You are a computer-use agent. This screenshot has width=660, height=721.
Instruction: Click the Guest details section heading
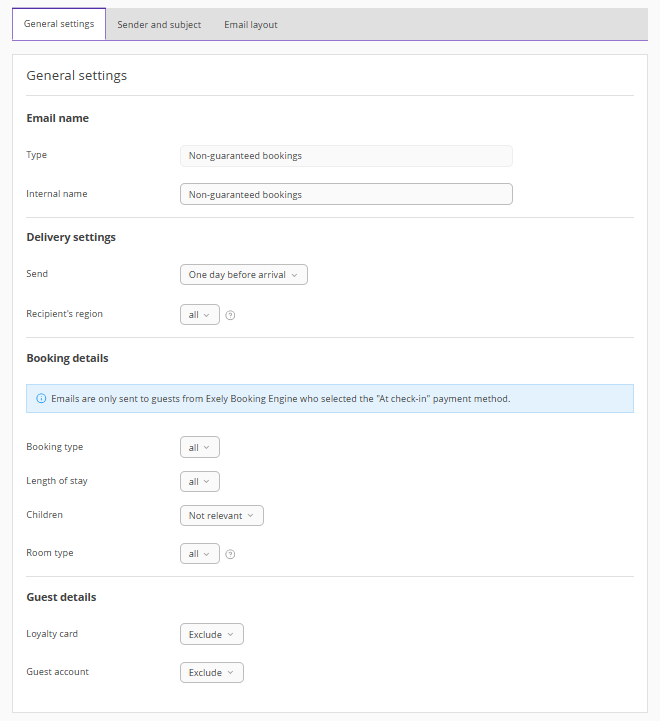coord(61,597)
